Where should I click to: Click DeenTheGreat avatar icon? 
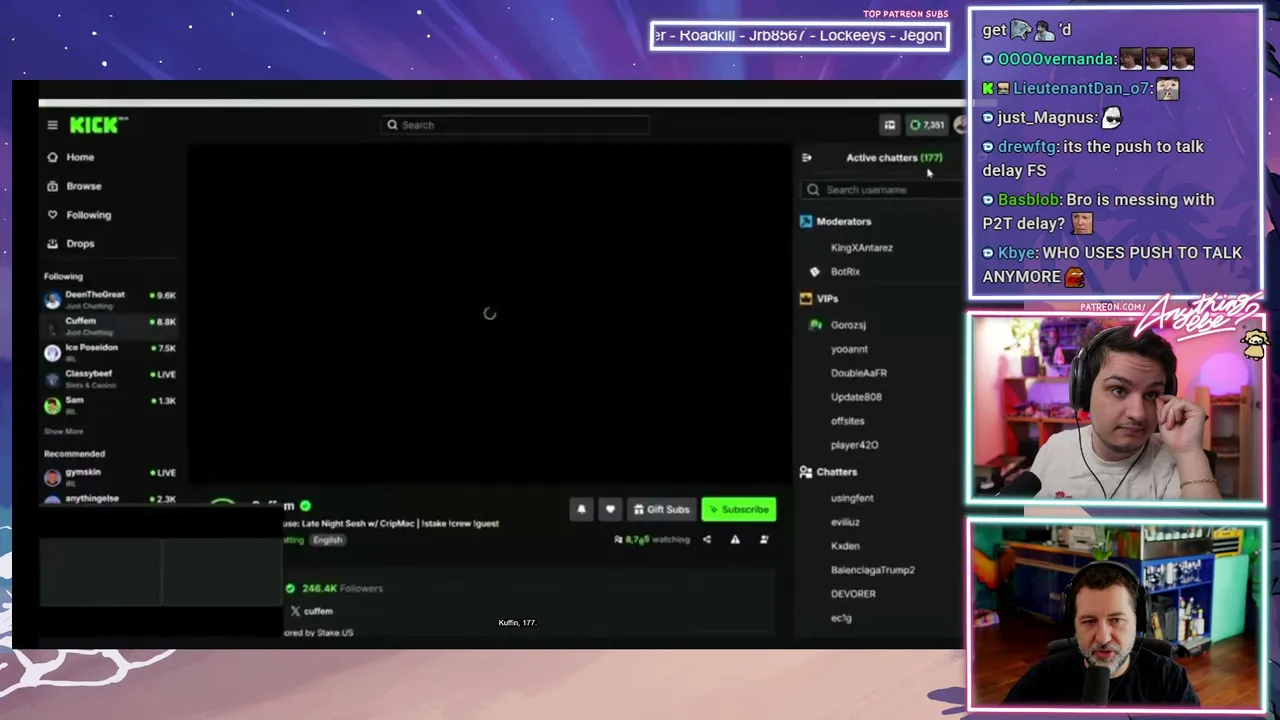click(x=52, y=300)
